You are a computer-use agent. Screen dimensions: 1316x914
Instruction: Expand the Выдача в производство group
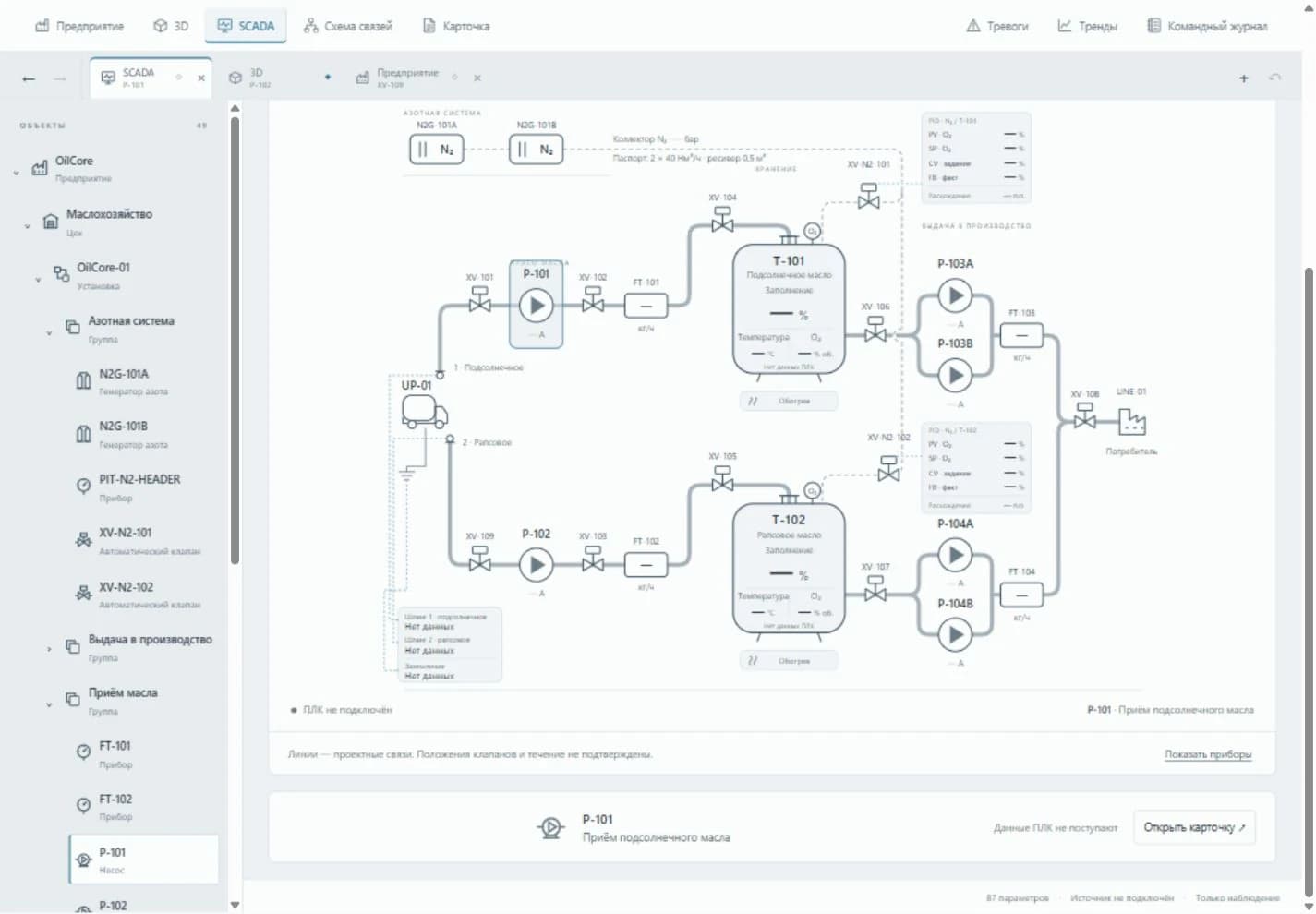pyautogui.click(x=49, y=649)
